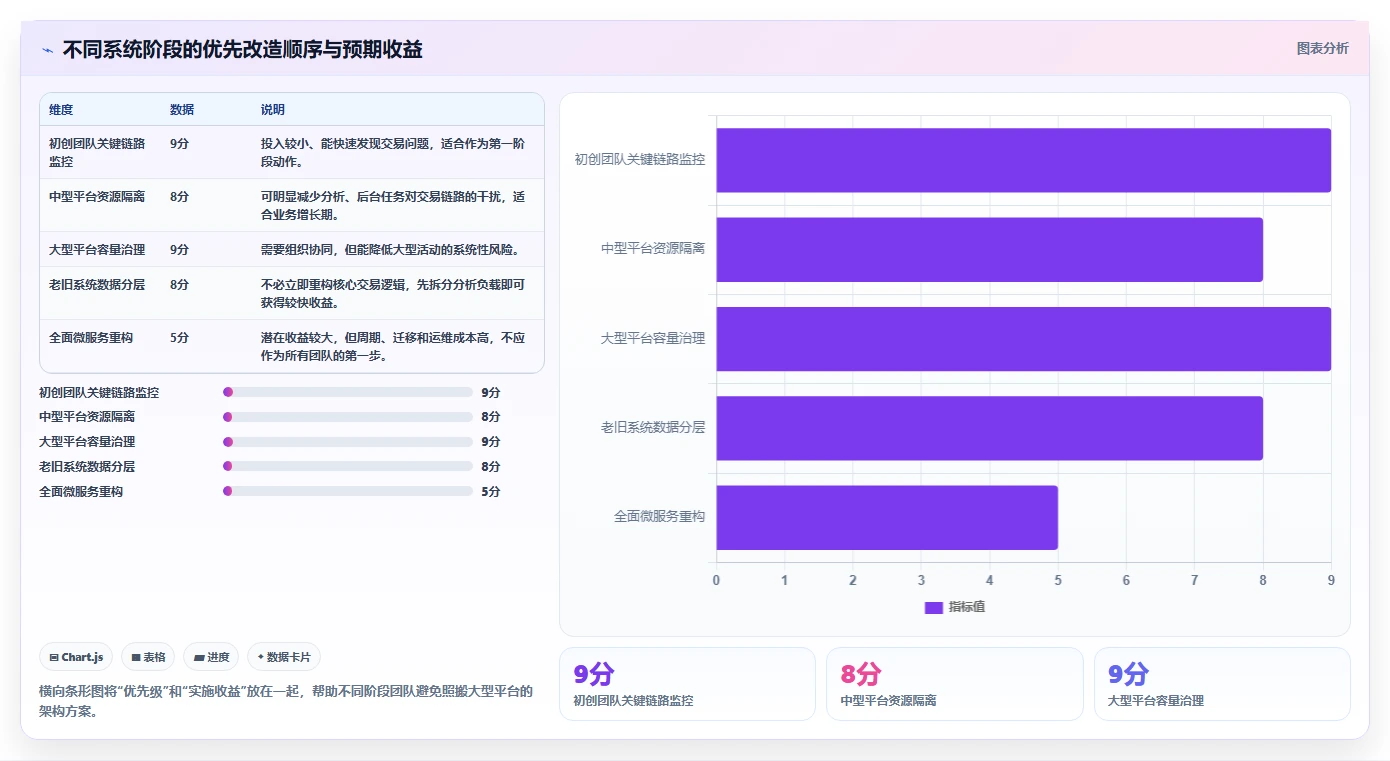Click the 中型平台资源隔离 progress bar
1390x761 pixels.
click(348, 416)
